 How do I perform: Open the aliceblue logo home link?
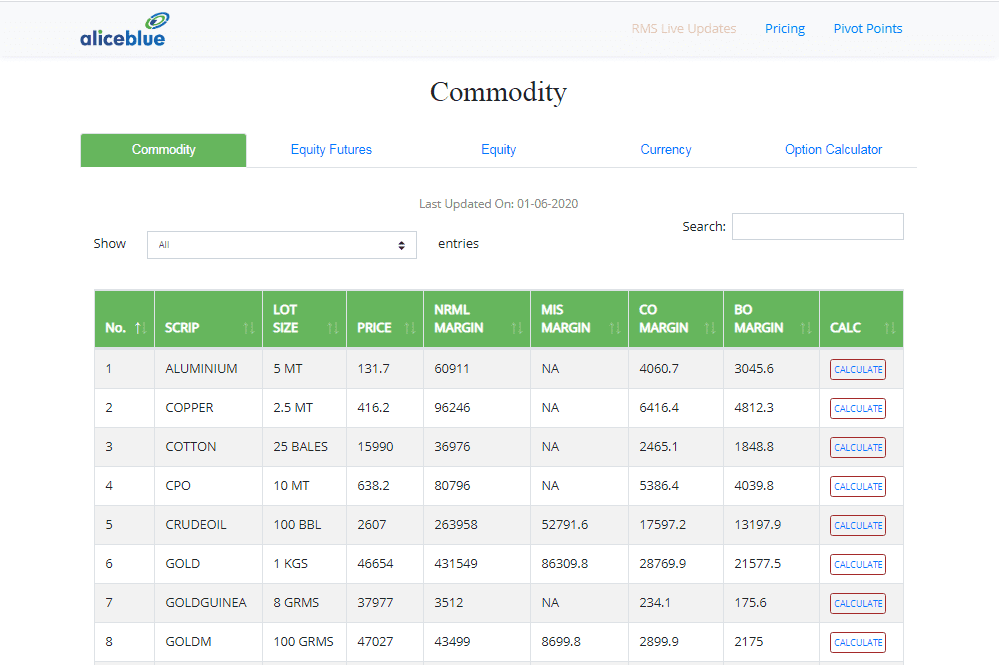pyautogui.click(x=124, y=29)
